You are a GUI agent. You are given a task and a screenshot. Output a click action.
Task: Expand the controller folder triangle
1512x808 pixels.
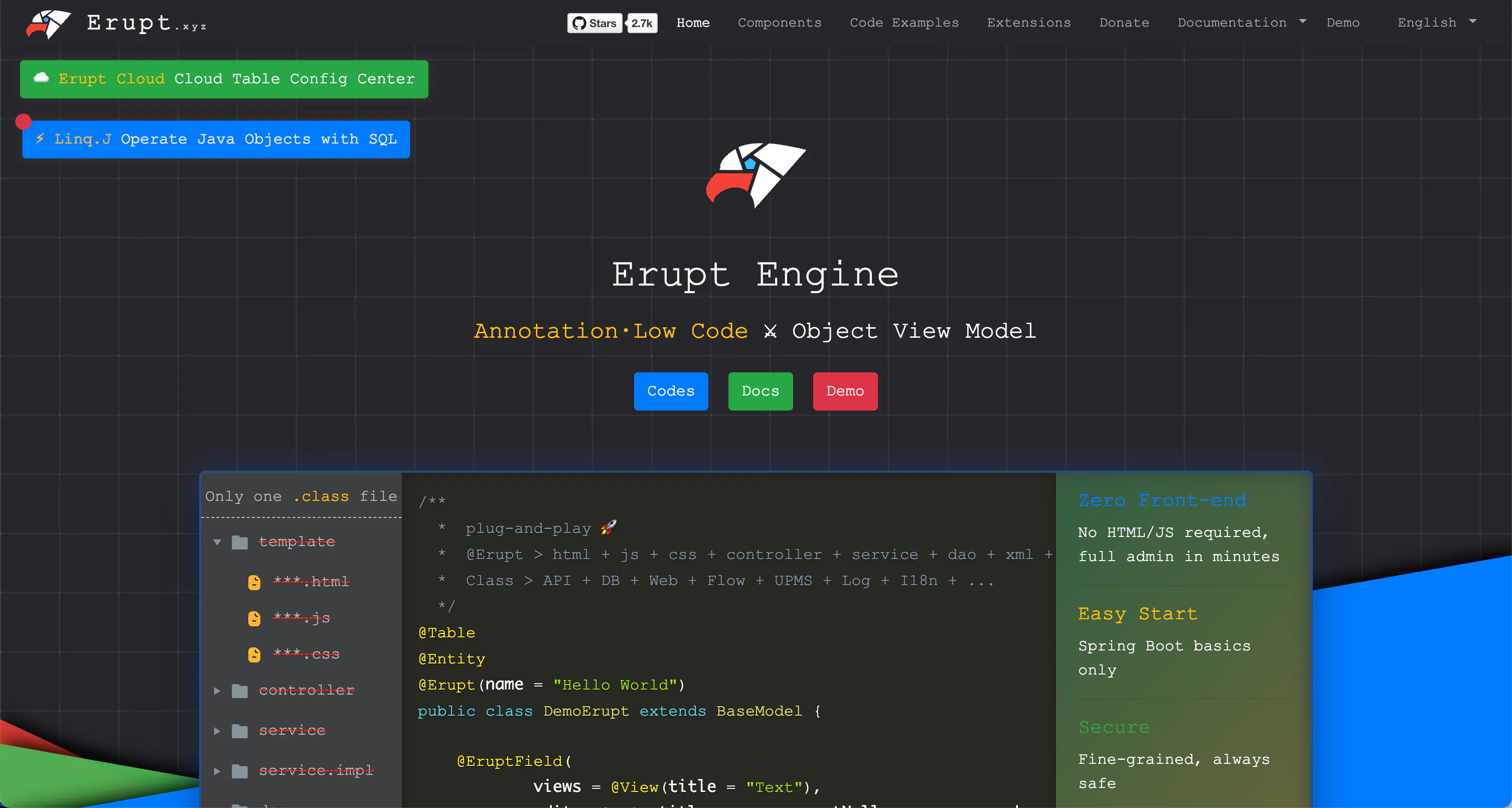pos(217,691)
